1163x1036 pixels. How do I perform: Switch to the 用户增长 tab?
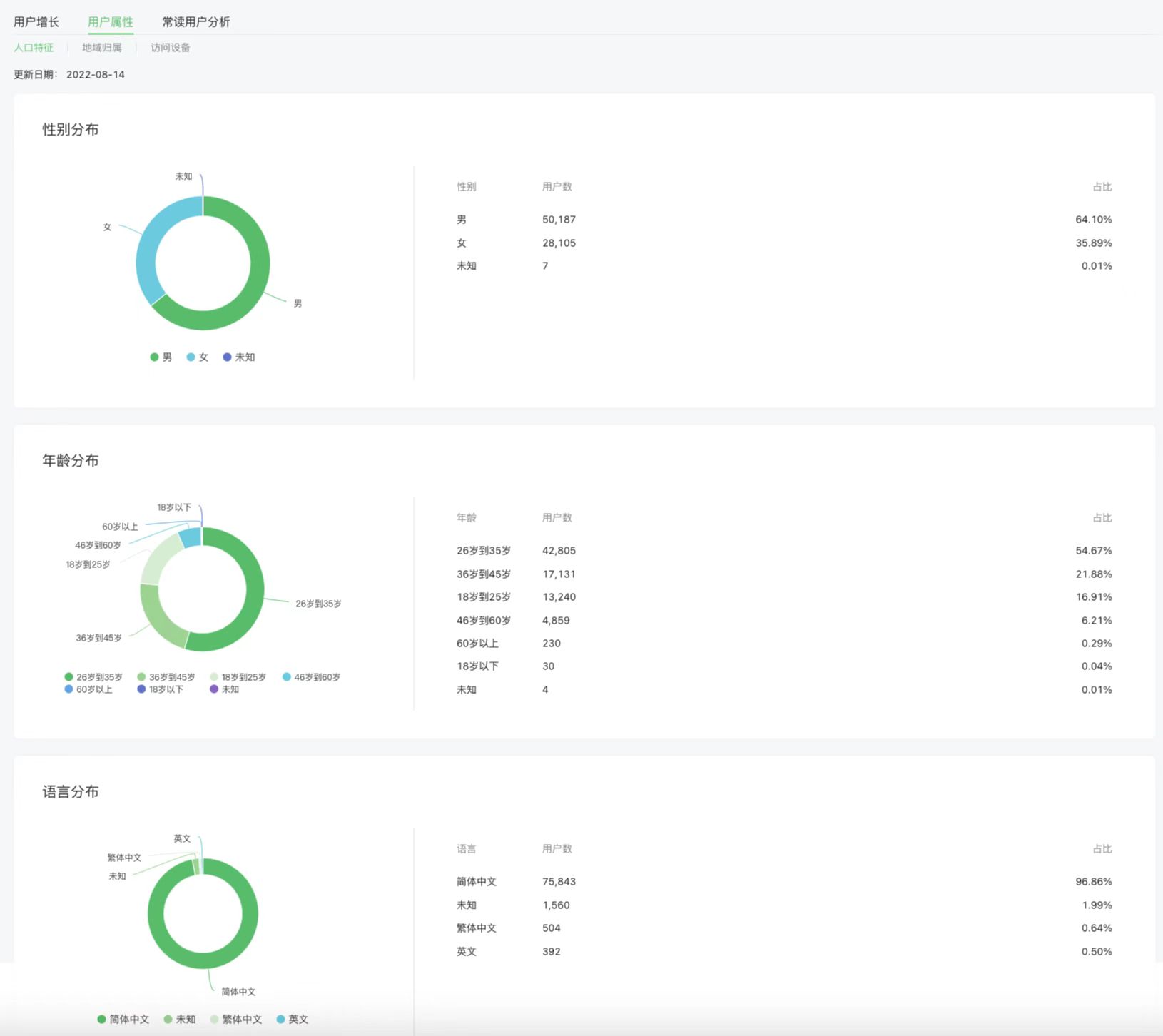point(36,22)
